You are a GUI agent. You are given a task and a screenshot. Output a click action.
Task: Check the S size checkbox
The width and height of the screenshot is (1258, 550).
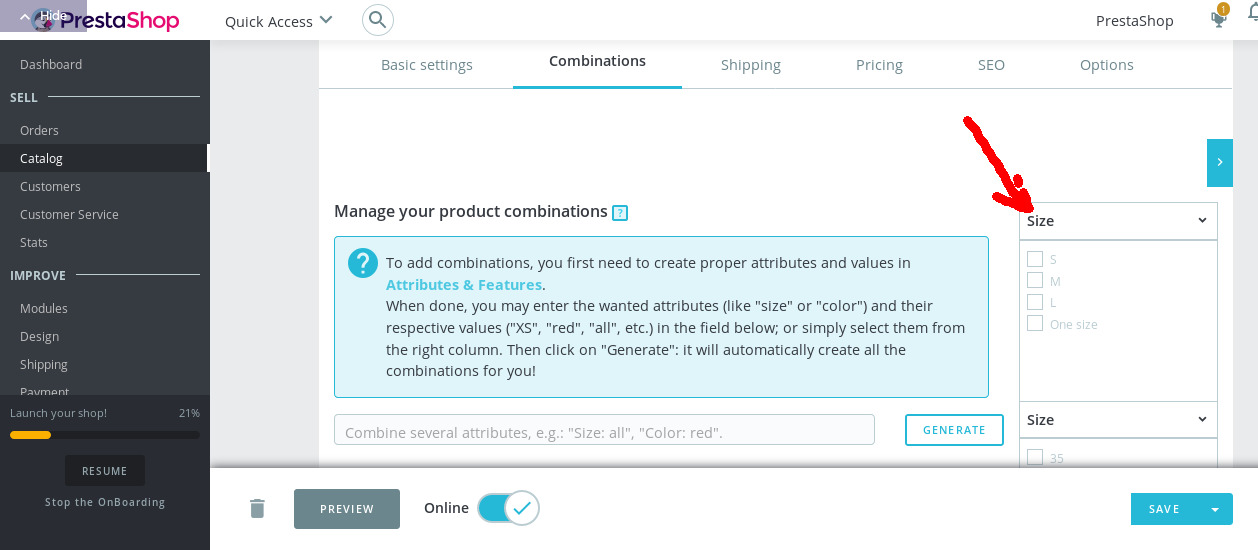[x=1035, y=259]
